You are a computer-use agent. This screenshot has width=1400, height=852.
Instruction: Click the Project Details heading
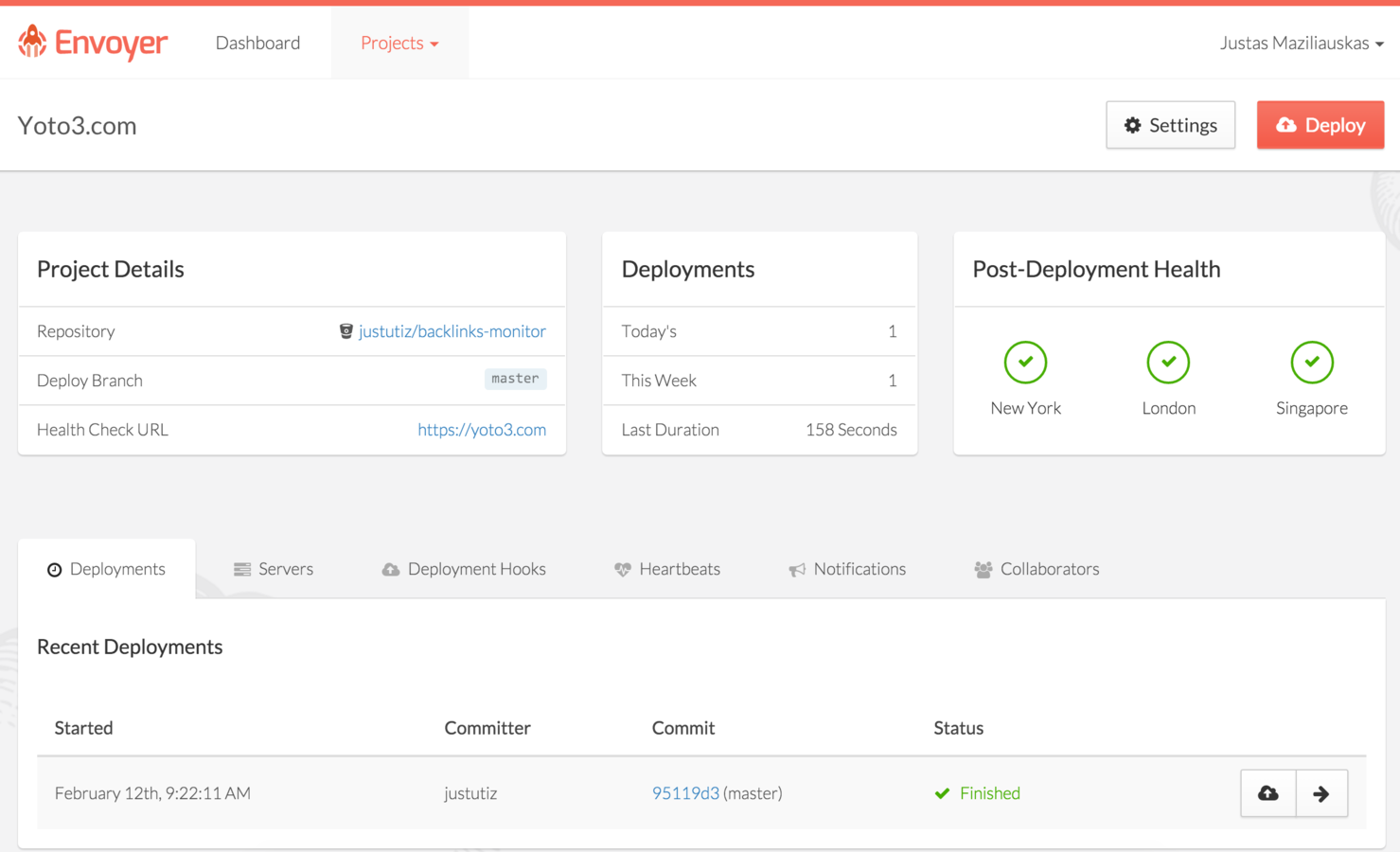pos(111,269)
